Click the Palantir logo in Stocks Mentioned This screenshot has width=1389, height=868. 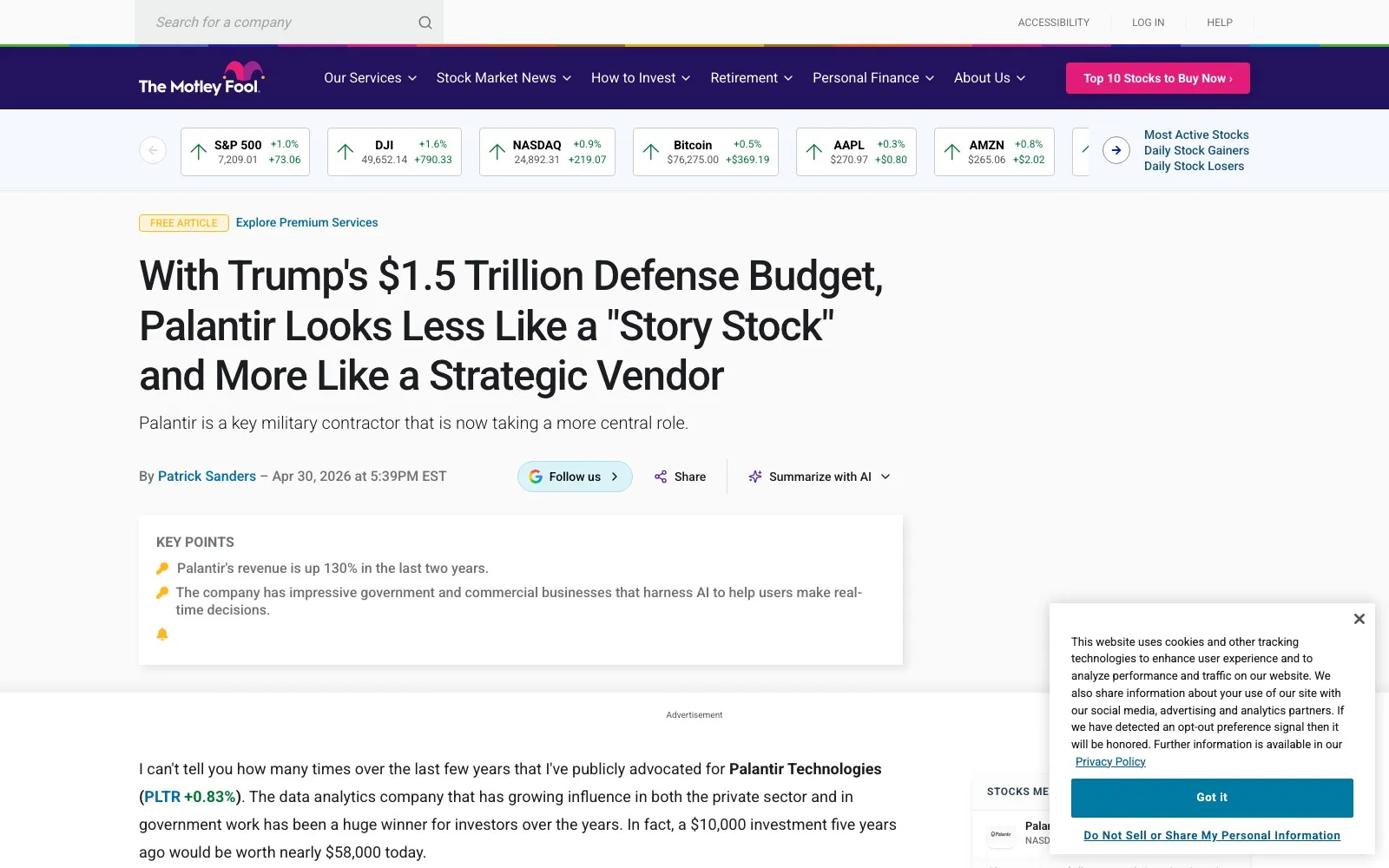point(1001,834)
